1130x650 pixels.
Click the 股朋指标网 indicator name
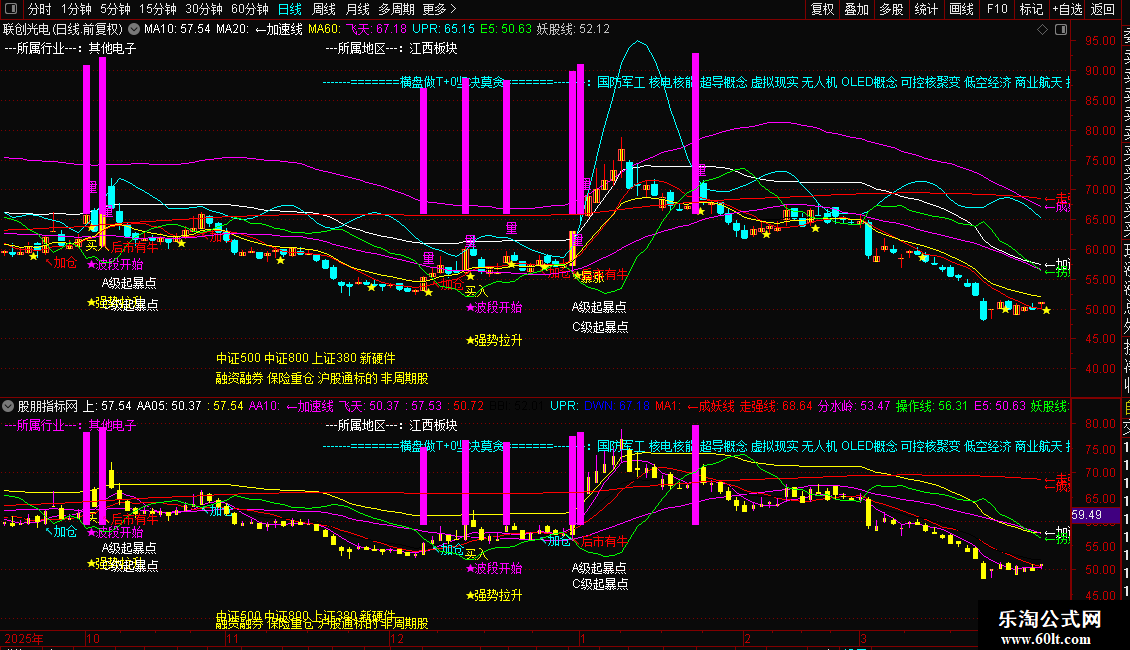coord(48,406)
